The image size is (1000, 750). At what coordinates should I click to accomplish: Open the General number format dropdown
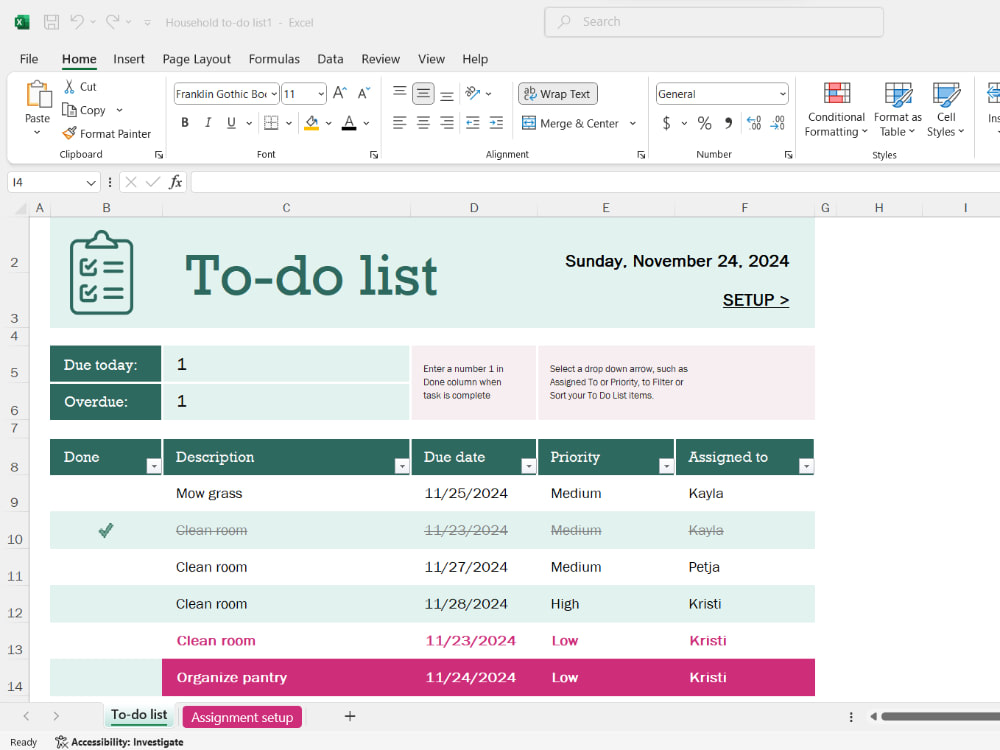click(x=783, y=94)
